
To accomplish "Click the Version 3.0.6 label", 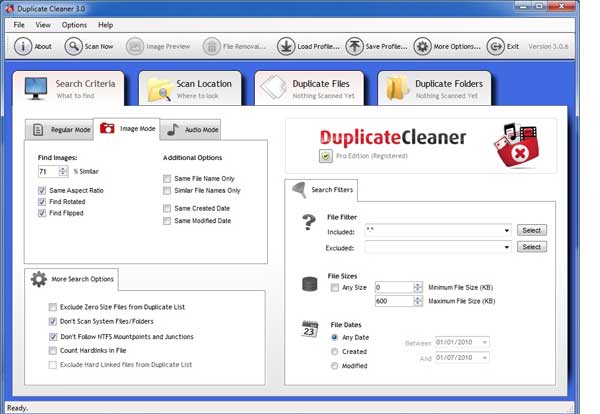I will point(548,46).
